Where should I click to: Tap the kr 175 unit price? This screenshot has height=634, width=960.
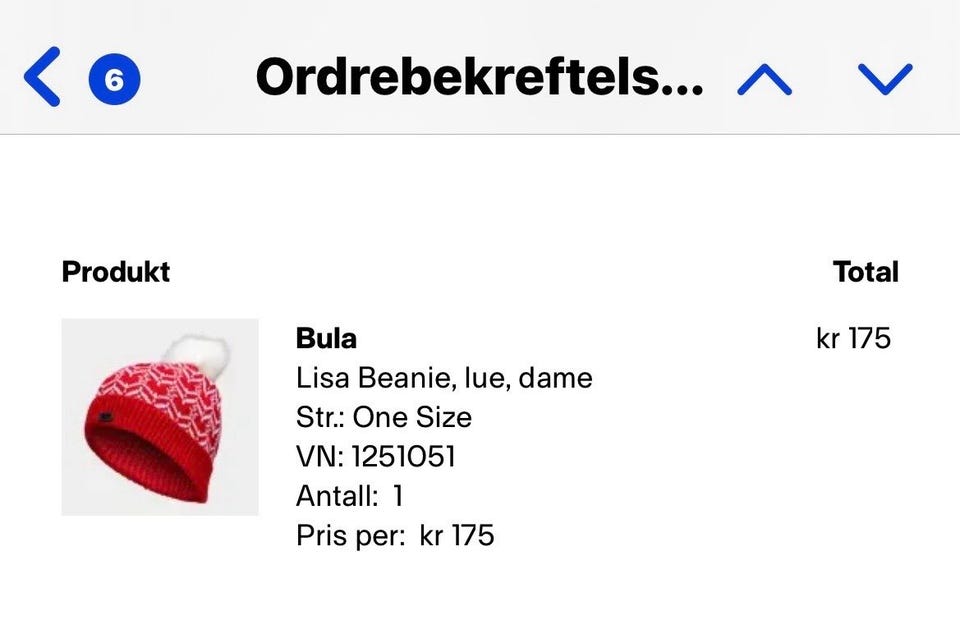[457, 535]
